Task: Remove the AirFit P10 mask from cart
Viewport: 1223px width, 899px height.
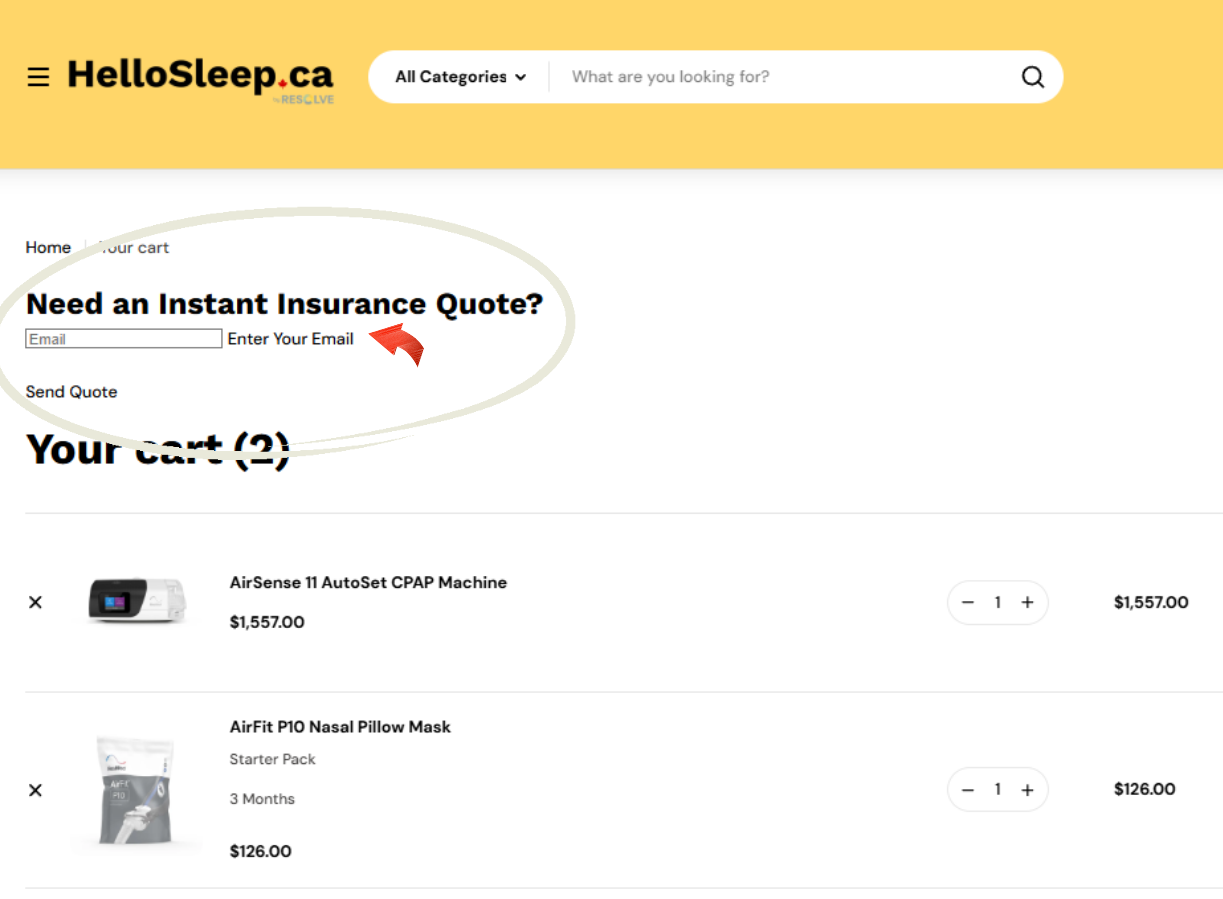Action: click(35, 790)
